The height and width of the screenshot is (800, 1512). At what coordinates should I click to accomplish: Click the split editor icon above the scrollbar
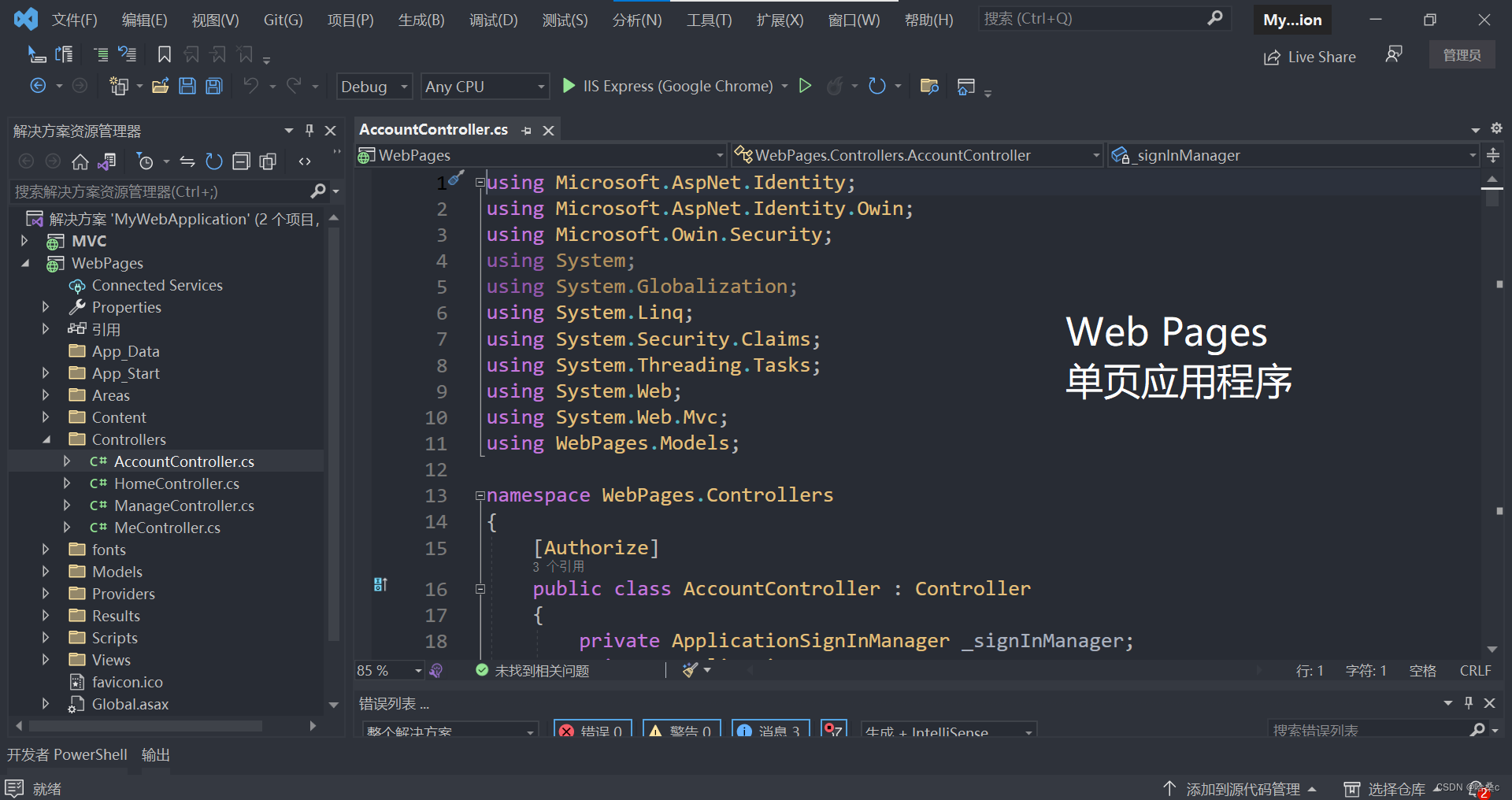pos(1493,155)
